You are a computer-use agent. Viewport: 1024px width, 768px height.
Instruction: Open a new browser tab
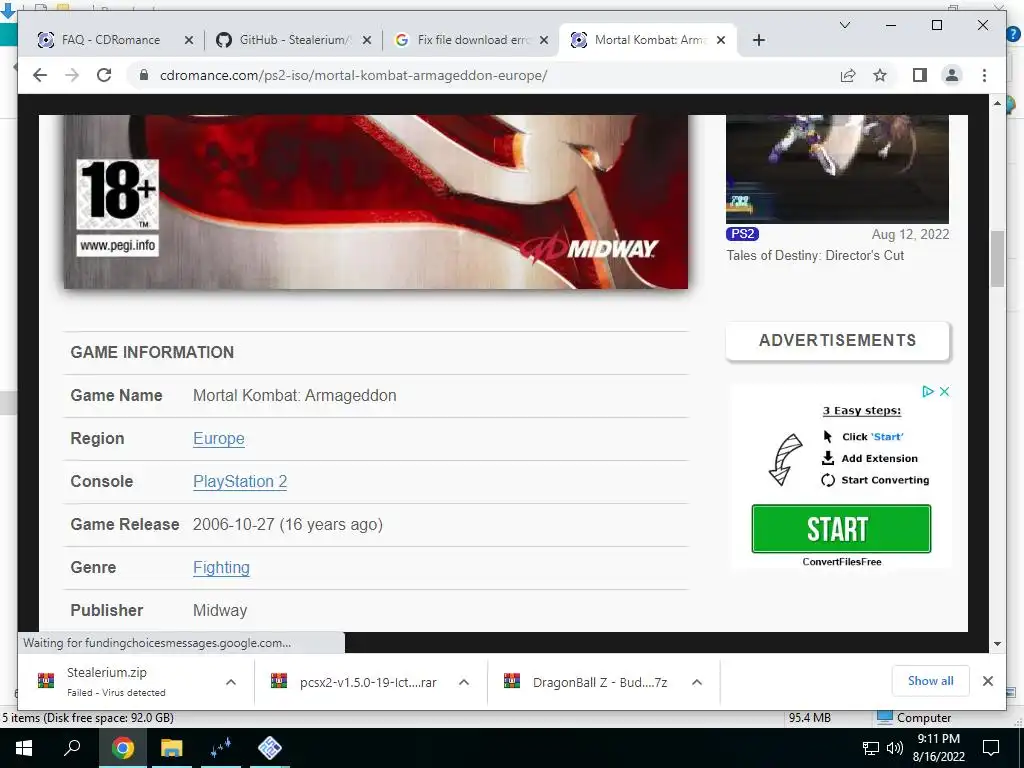click(758, 40)
